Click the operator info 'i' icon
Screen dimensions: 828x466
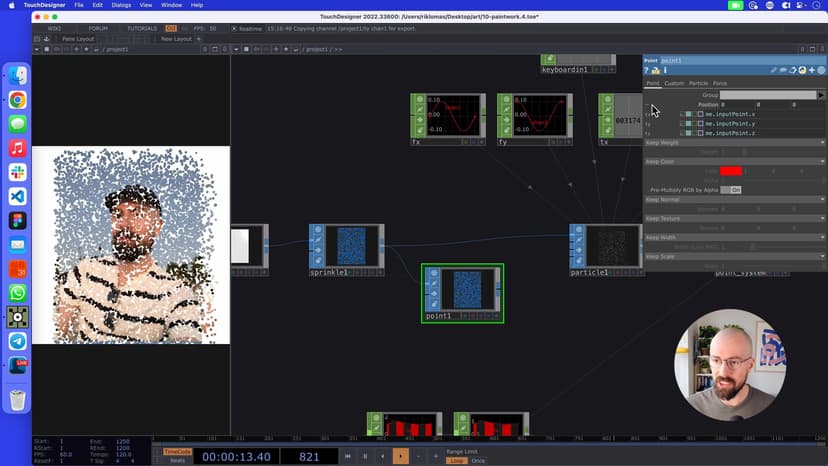click(x=665, y=70)
